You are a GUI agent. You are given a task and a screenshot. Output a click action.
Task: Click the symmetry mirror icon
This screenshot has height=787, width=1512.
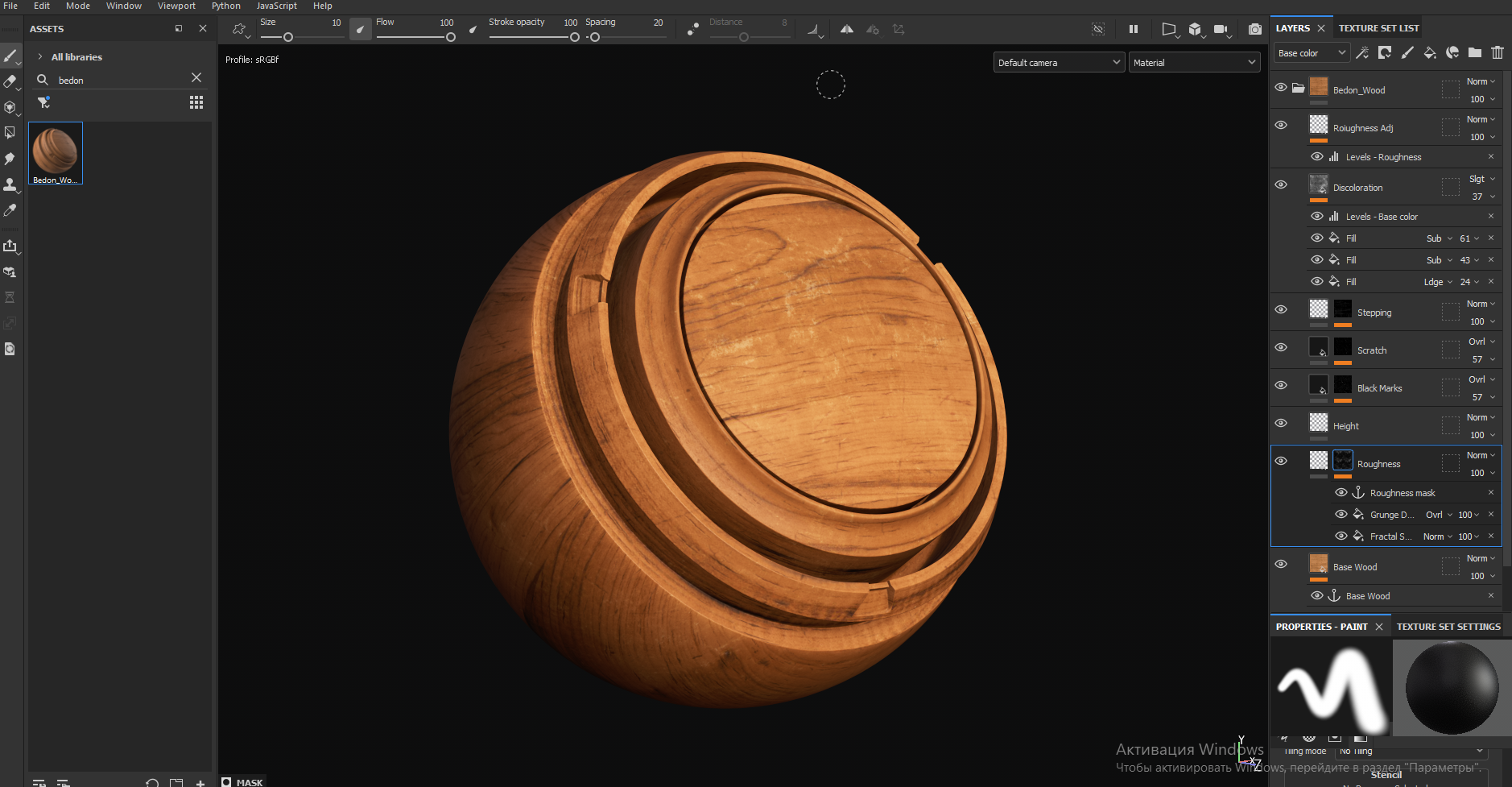[x=846, y=29]
